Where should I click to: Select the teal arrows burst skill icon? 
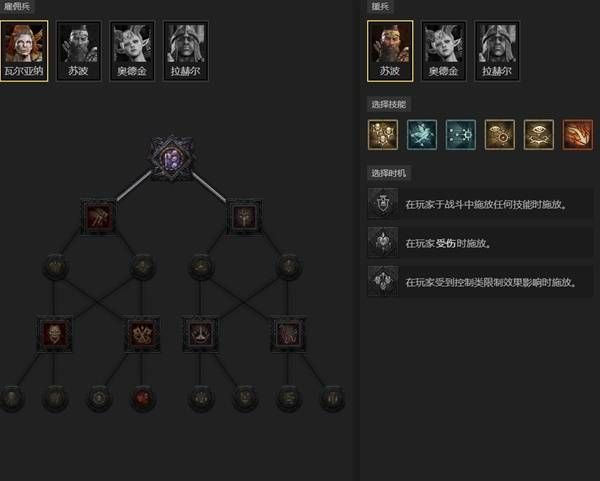(x=461, y=134)
